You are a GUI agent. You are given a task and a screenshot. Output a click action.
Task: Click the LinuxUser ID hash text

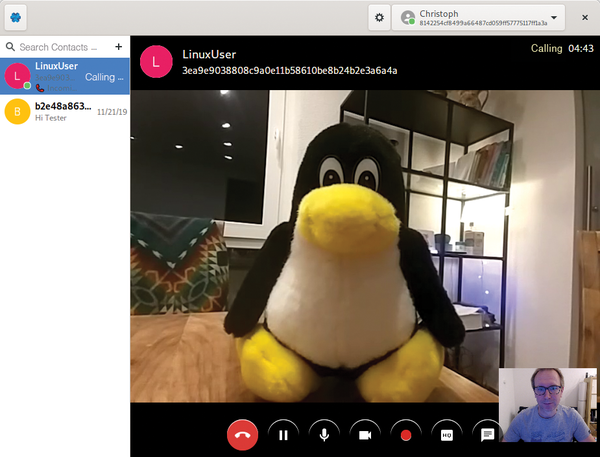(x=290, y=70)
